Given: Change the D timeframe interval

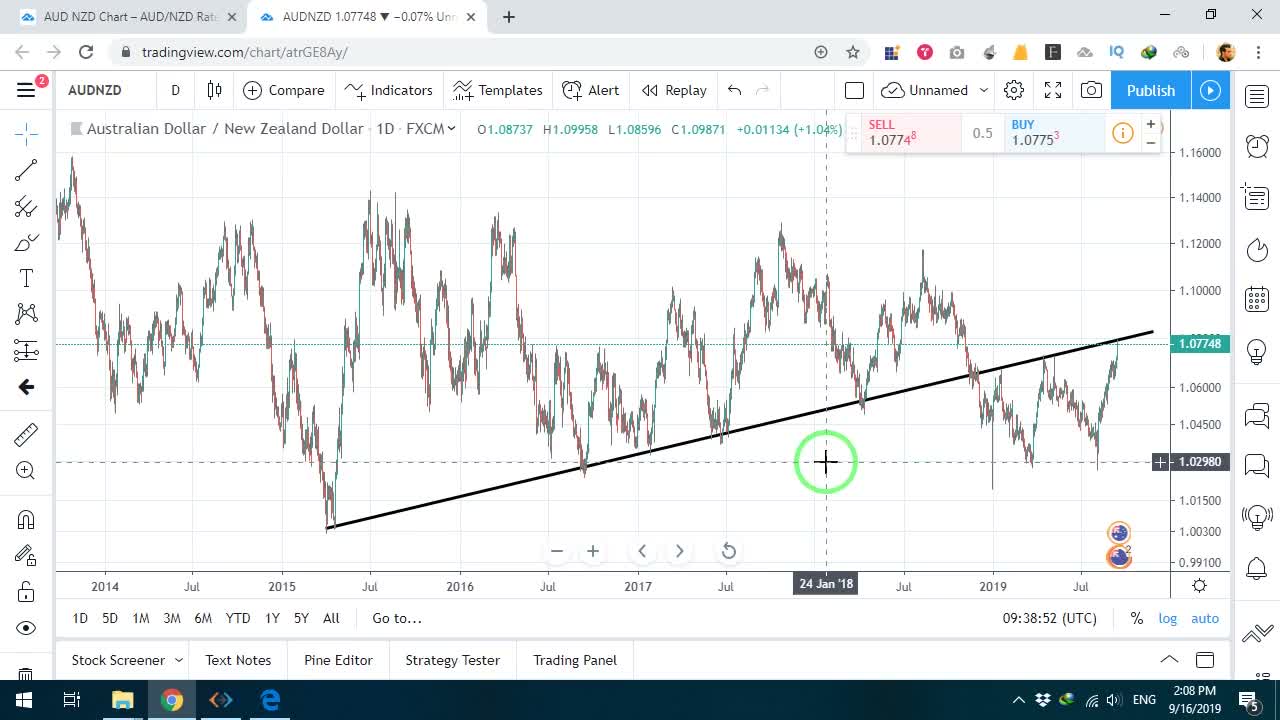Looking at the screenshot, I should tap(175, 90).
